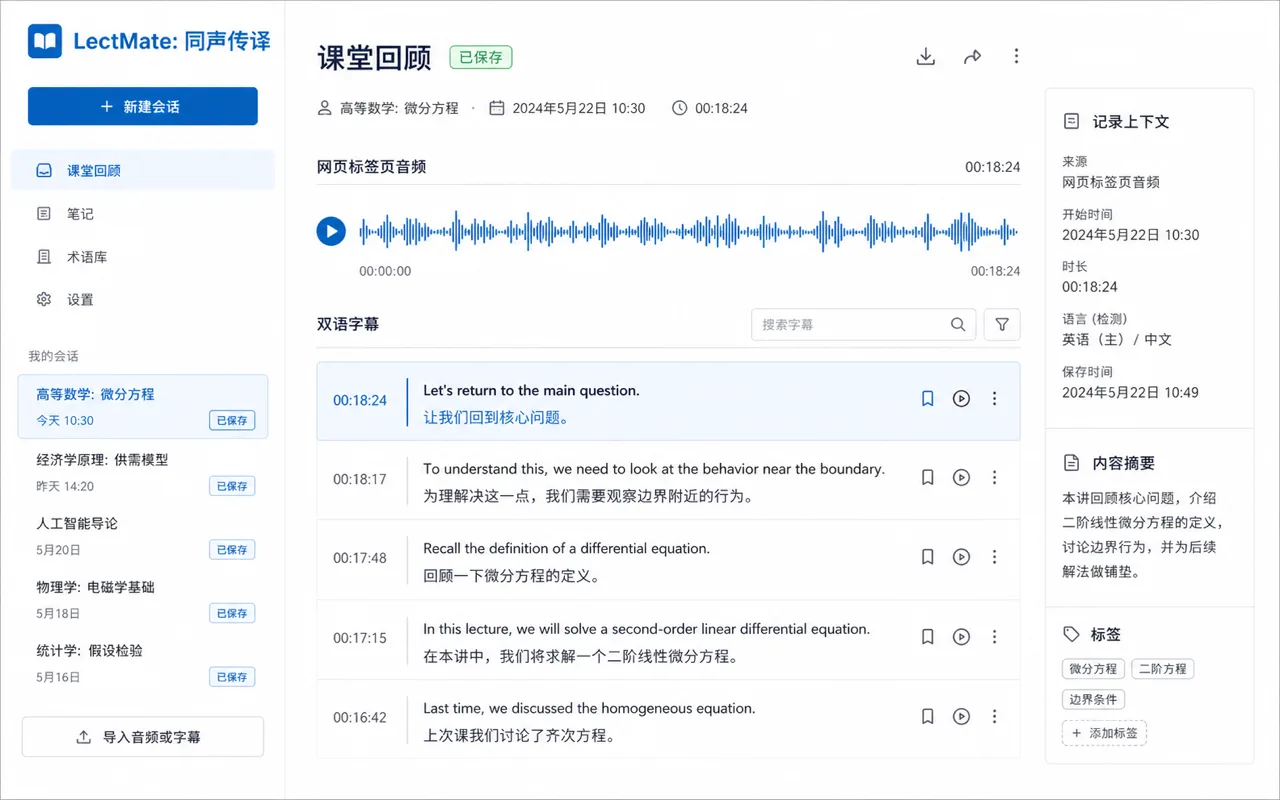Screen dimensions: 1280x800
Task: Open the 课堂回顾 sidebar section
Action: (143, 170)
